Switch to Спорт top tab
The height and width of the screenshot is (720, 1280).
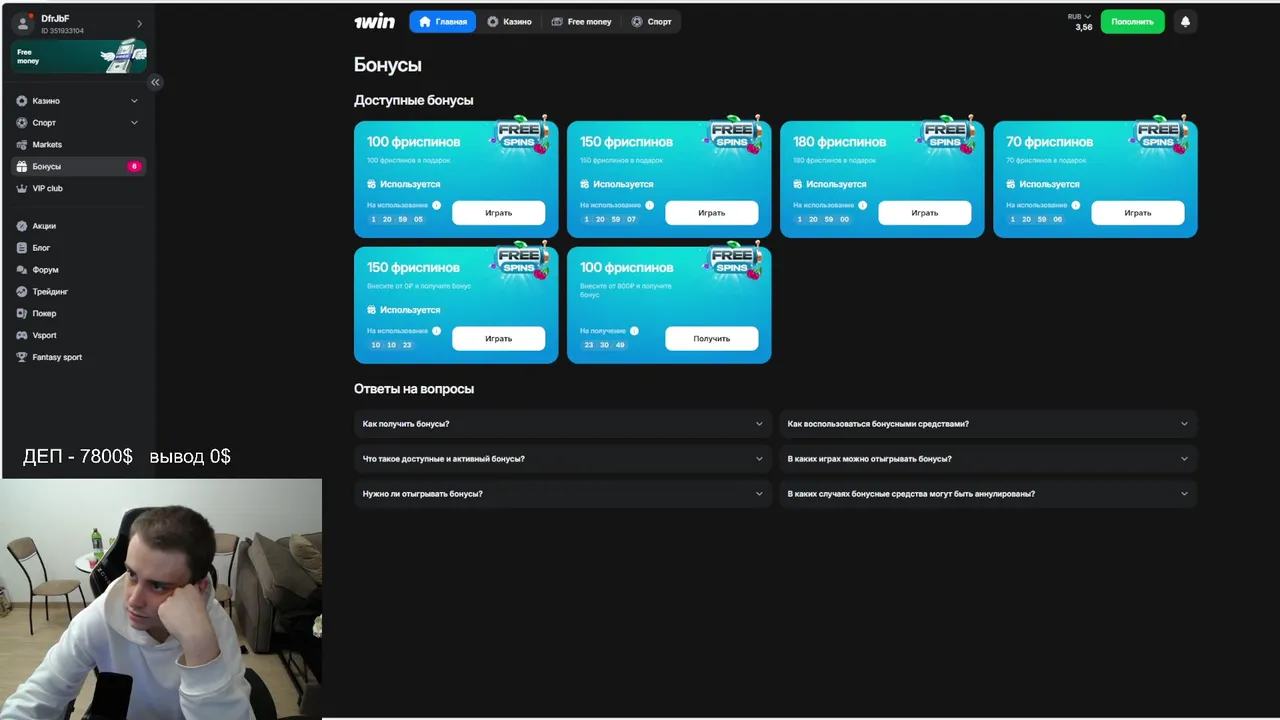(x=651, y=21)
